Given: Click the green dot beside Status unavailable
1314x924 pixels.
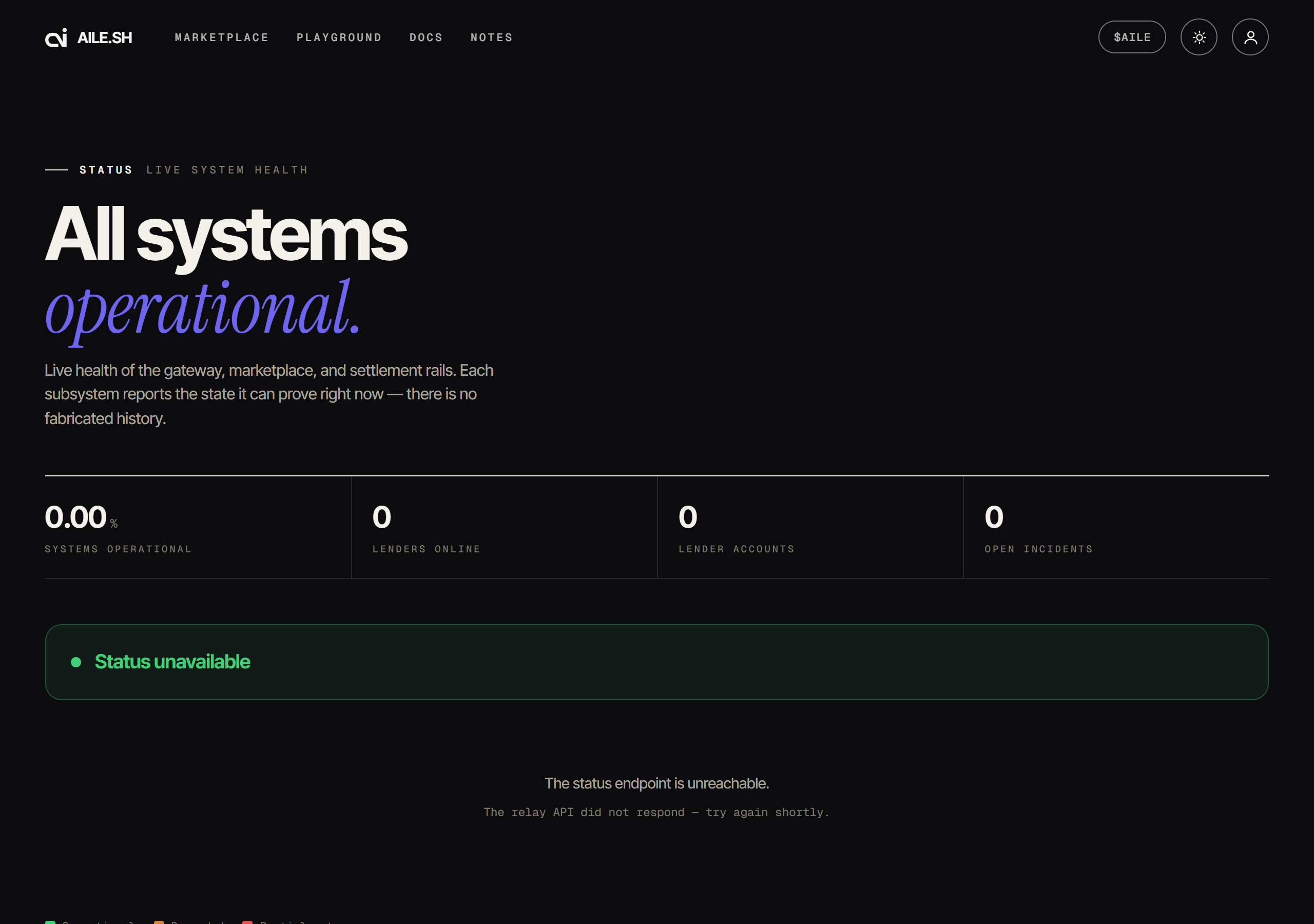Looking at the screenshot, I should point(75,662).
